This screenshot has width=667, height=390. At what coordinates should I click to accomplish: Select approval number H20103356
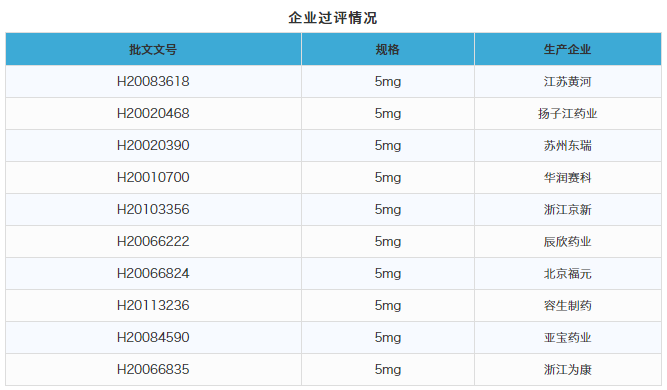coord(153,209)
